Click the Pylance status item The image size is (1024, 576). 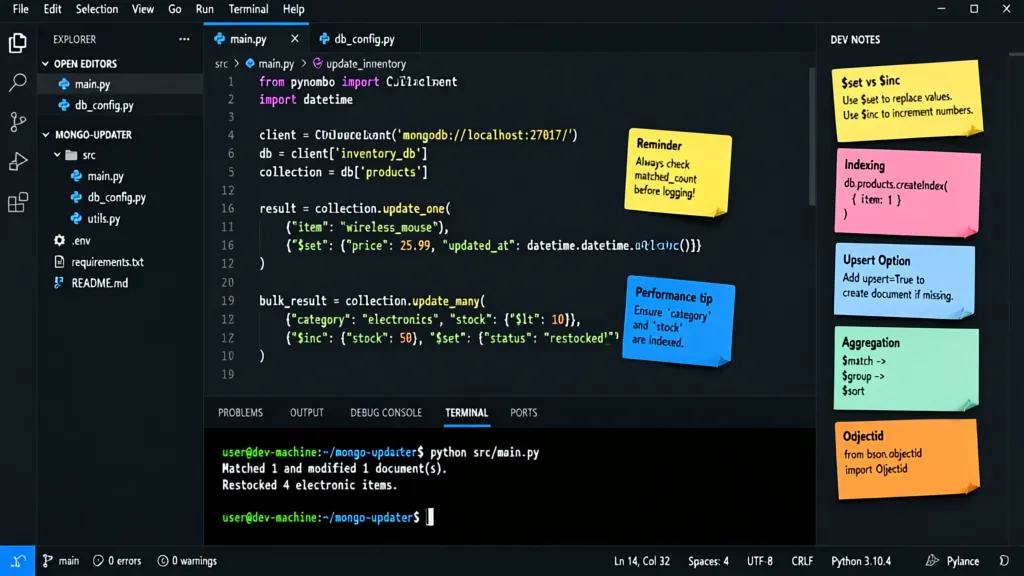click(952, 561)
